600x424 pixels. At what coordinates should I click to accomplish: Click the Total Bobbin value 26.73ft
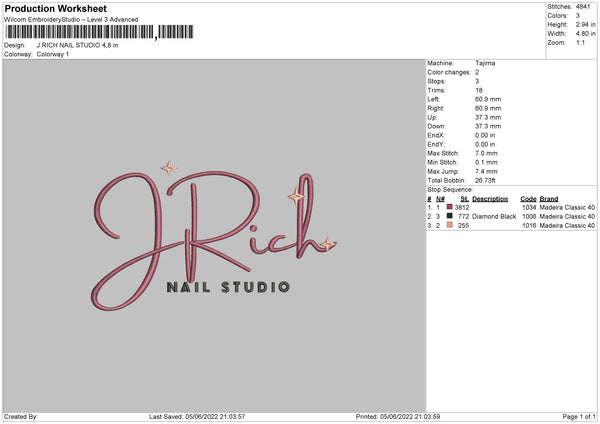[x=488, y=180]
